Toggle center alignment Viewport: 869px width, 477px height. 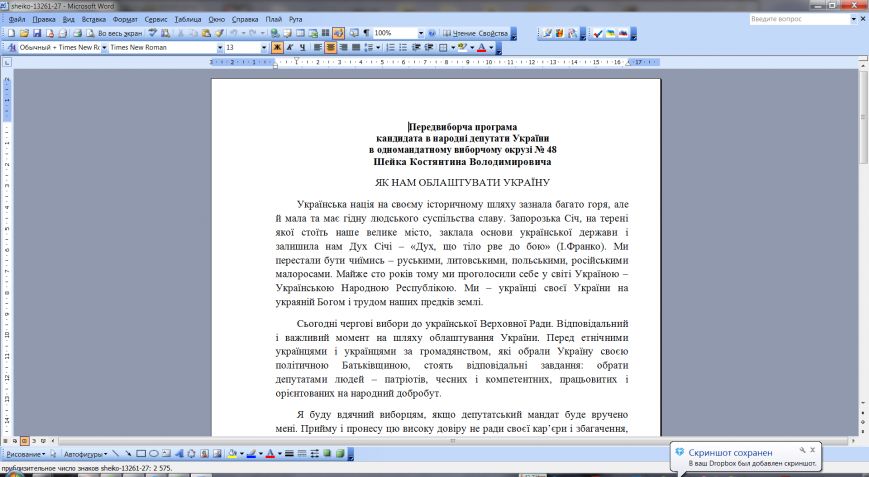pyautogui.click(x=330, y=48)
